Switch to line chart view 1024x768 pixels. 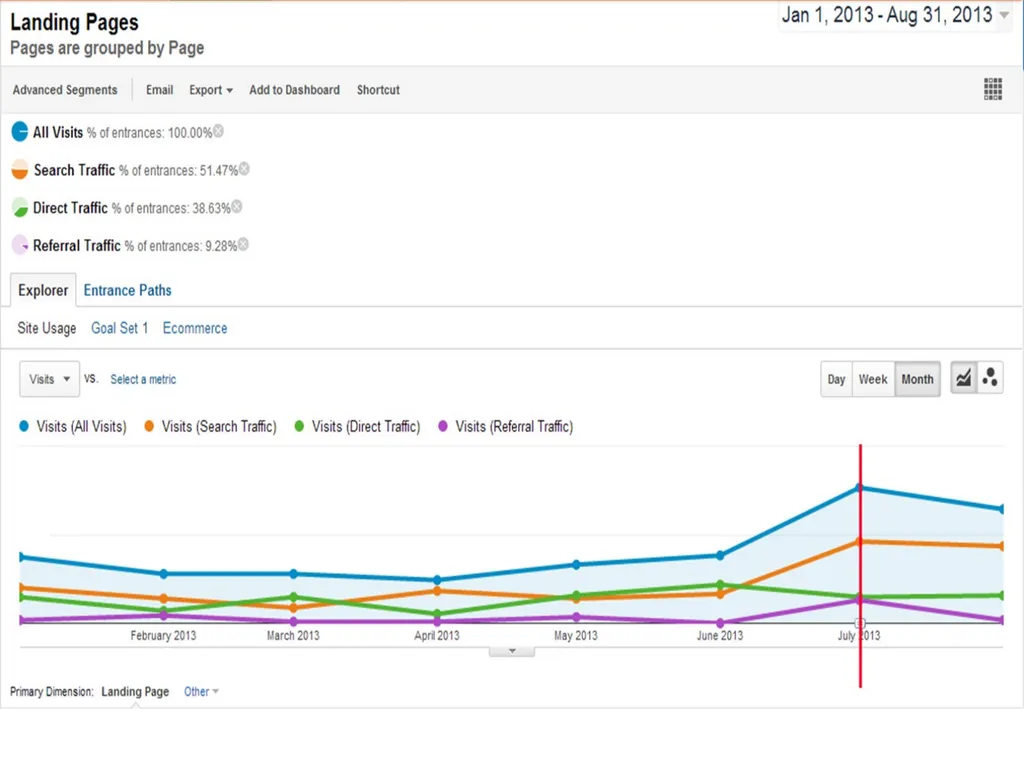(963, 378)
